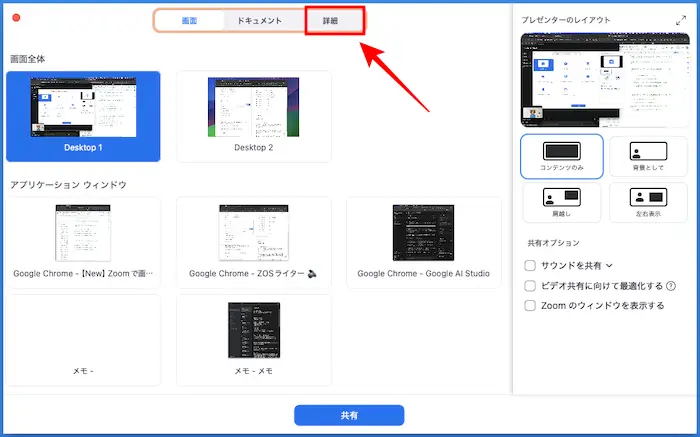Expand the presenter layout preview icon

681,19
